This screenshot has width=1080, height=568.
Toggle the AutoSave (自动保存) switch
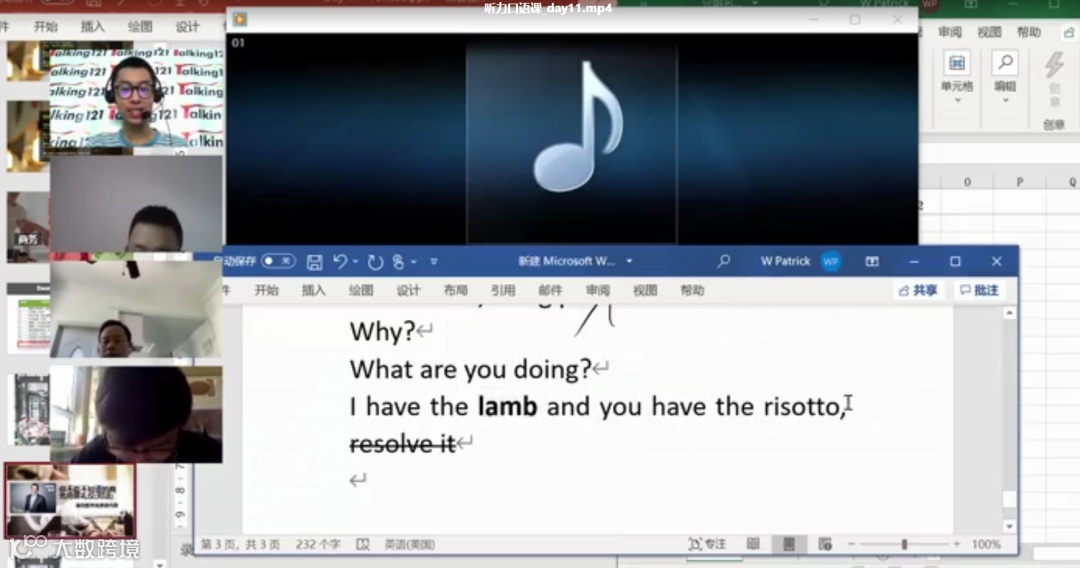point(279,261)
